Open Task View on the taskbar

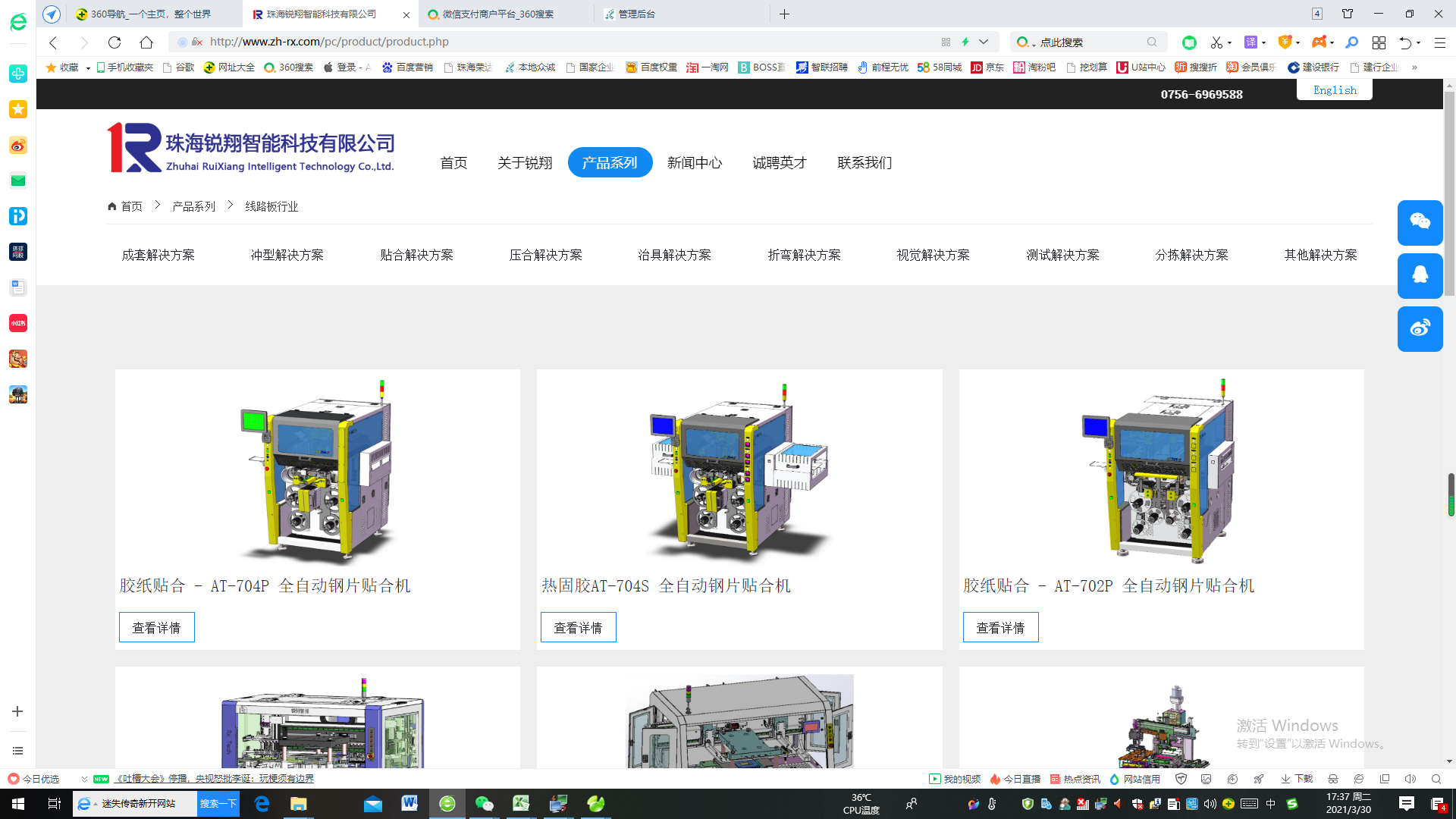tap(55, 804)
